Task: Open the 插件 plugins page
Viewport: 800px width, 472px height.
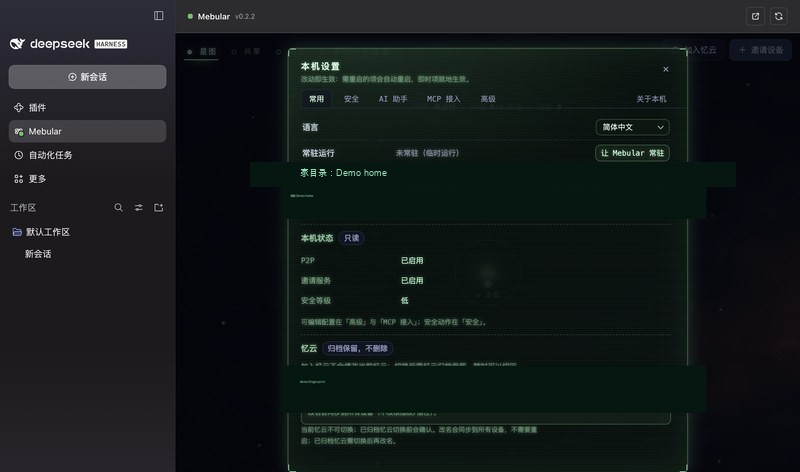Action: (87, 108)
